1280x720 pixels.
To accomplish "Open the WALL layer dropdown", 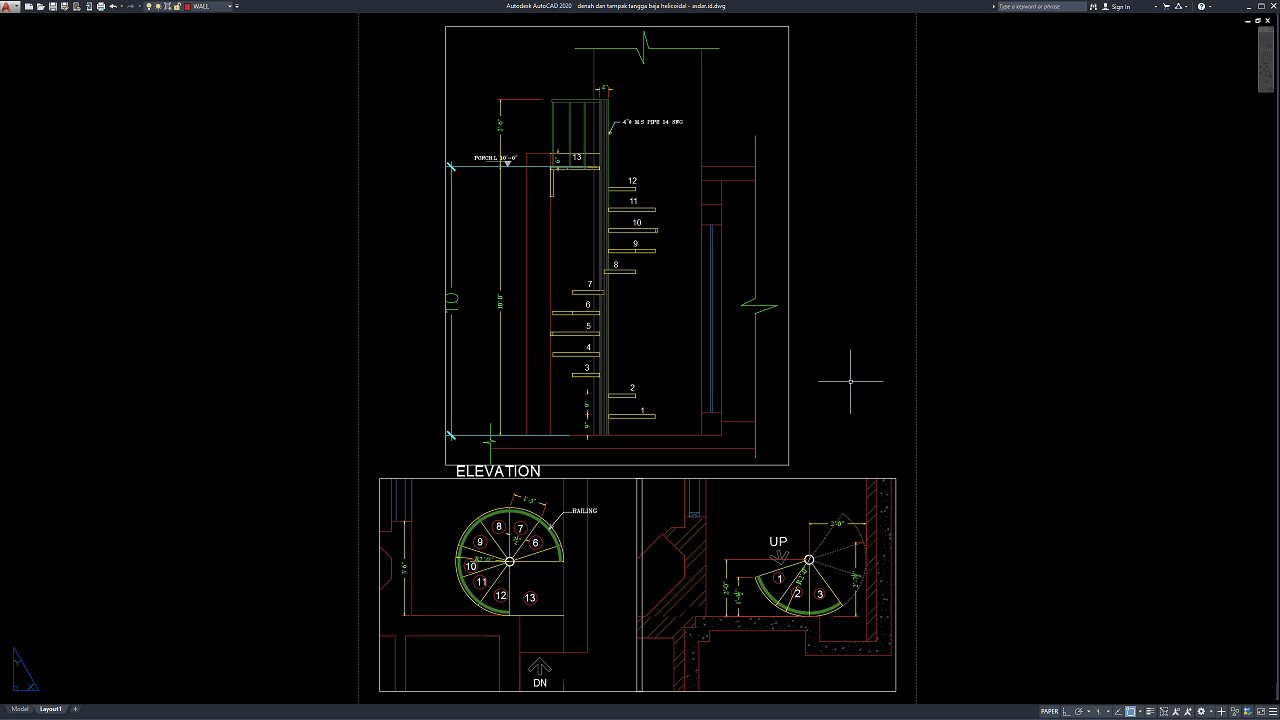I will 229,6.
